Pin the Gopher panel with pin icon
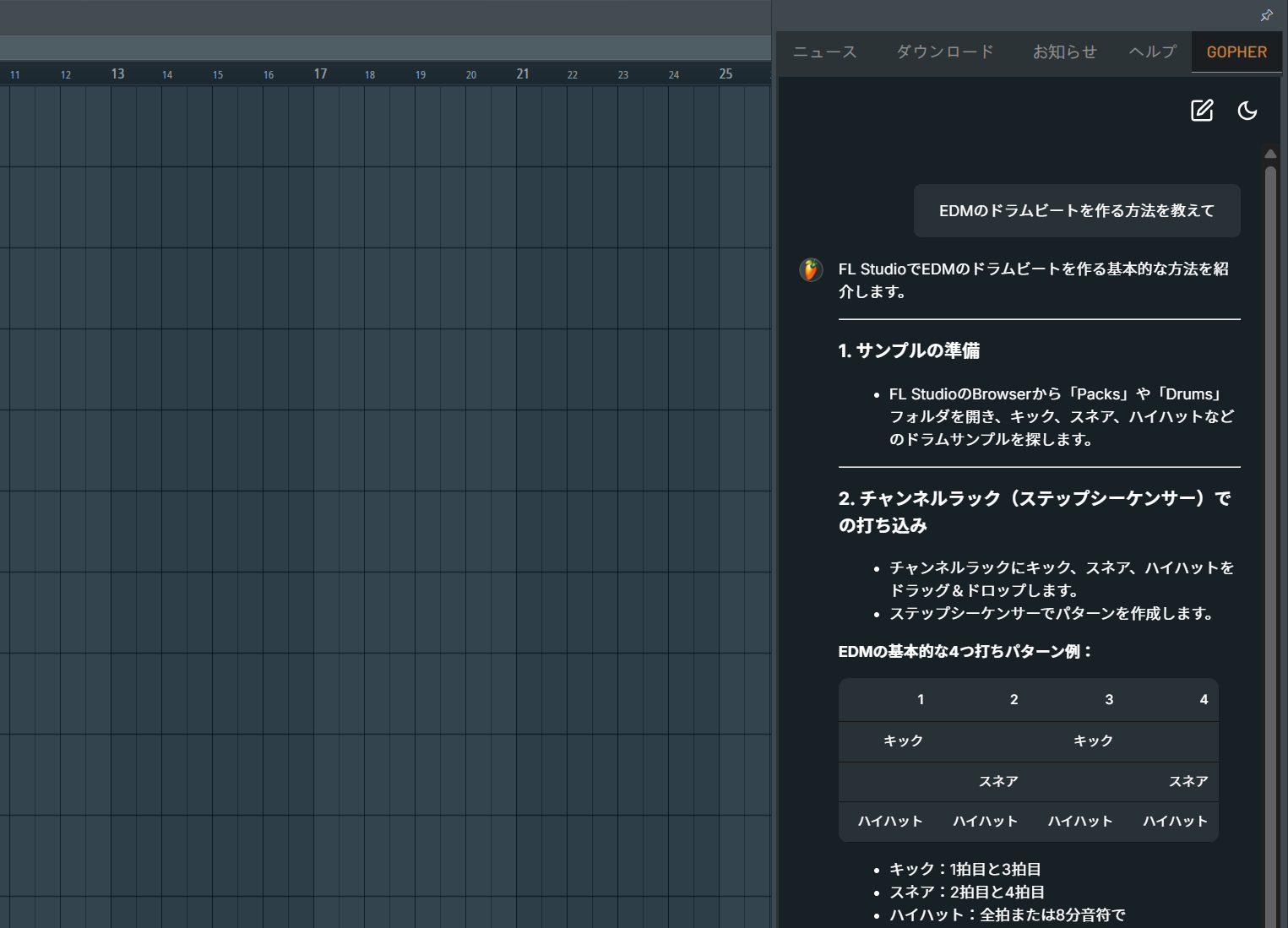 click(1266, 15)
